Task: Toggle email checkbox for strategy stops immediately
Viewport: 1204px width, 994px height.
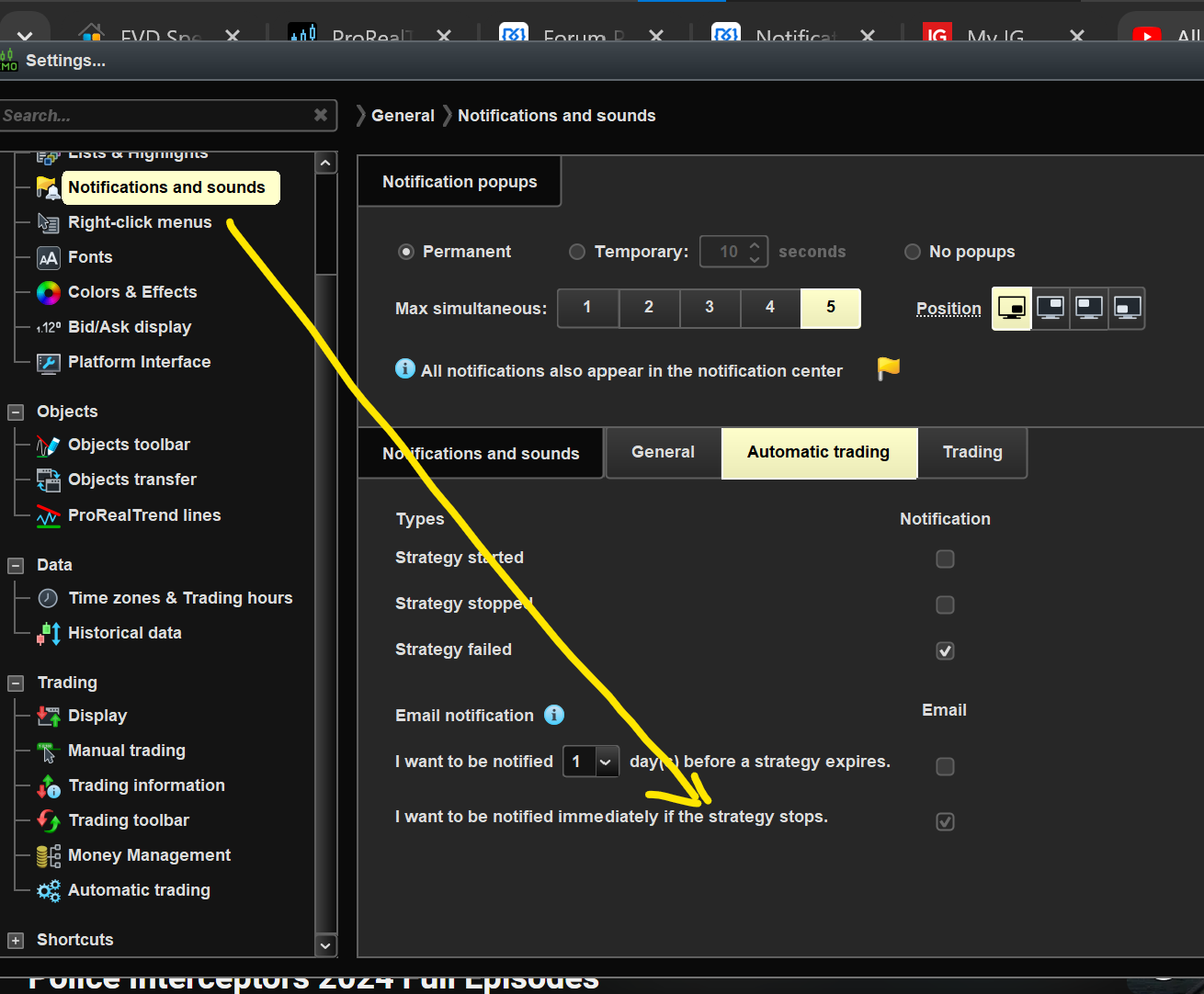Action: coord(945,821)
